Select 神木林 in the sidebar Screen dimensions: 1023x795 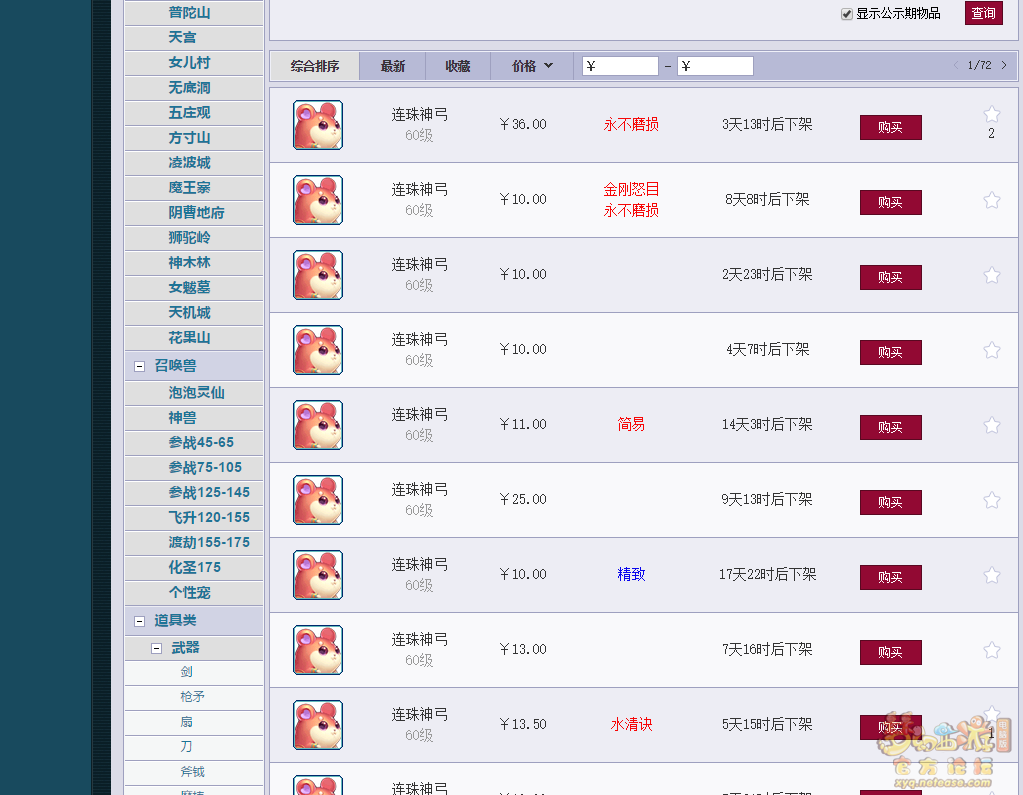tap(194, 263)
